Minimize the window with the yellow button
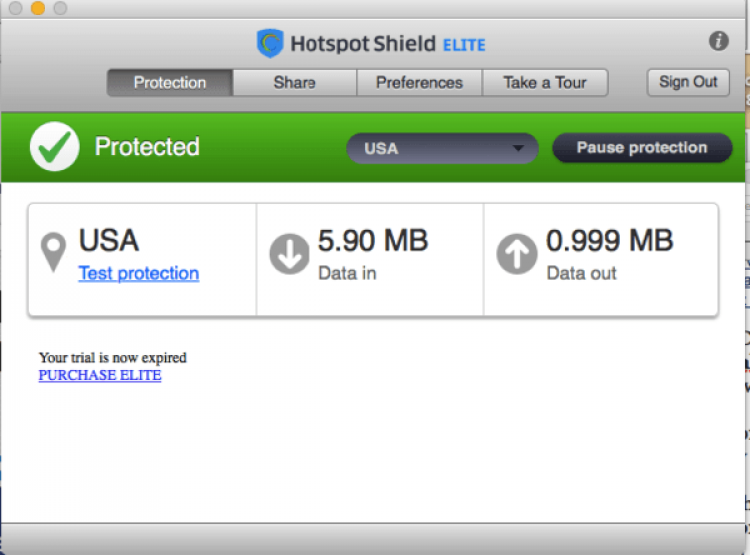Image resolution: width=750 pixels, height=555 pixels. (38, 8)
